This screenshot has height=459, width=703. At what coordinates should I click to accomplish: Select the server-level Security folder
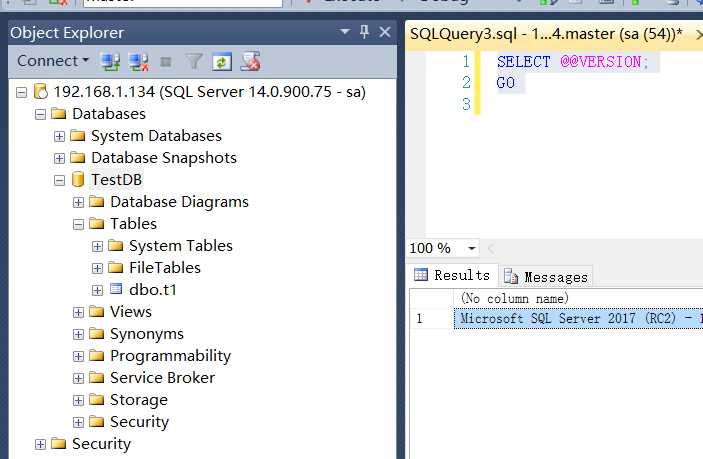point(102,444)
